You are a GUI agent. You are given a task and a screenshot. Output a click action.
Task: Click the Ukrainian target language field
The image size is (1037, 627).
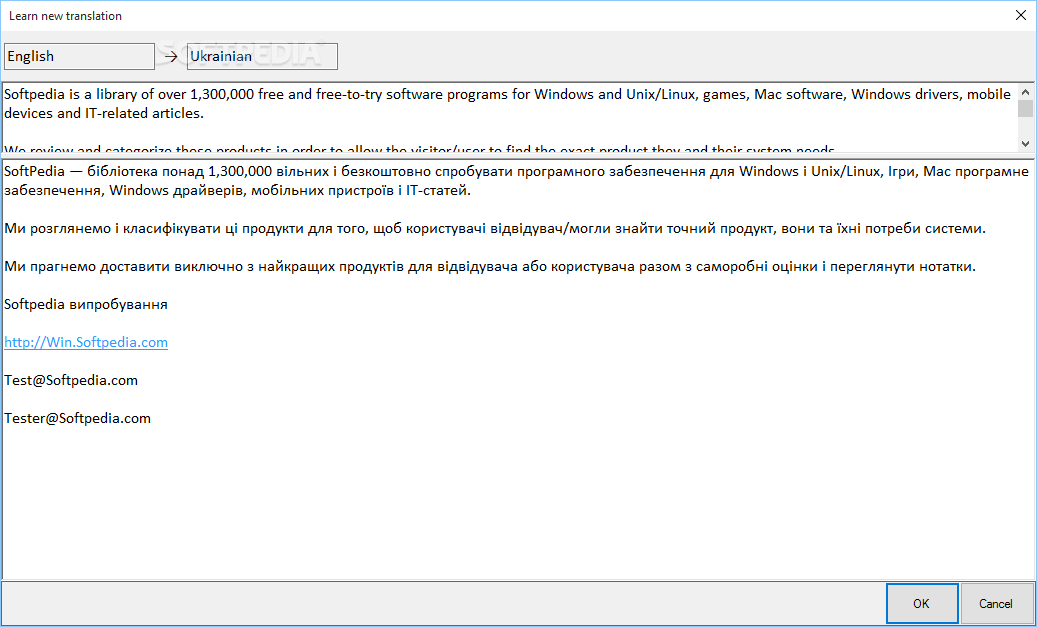(263, 56)
